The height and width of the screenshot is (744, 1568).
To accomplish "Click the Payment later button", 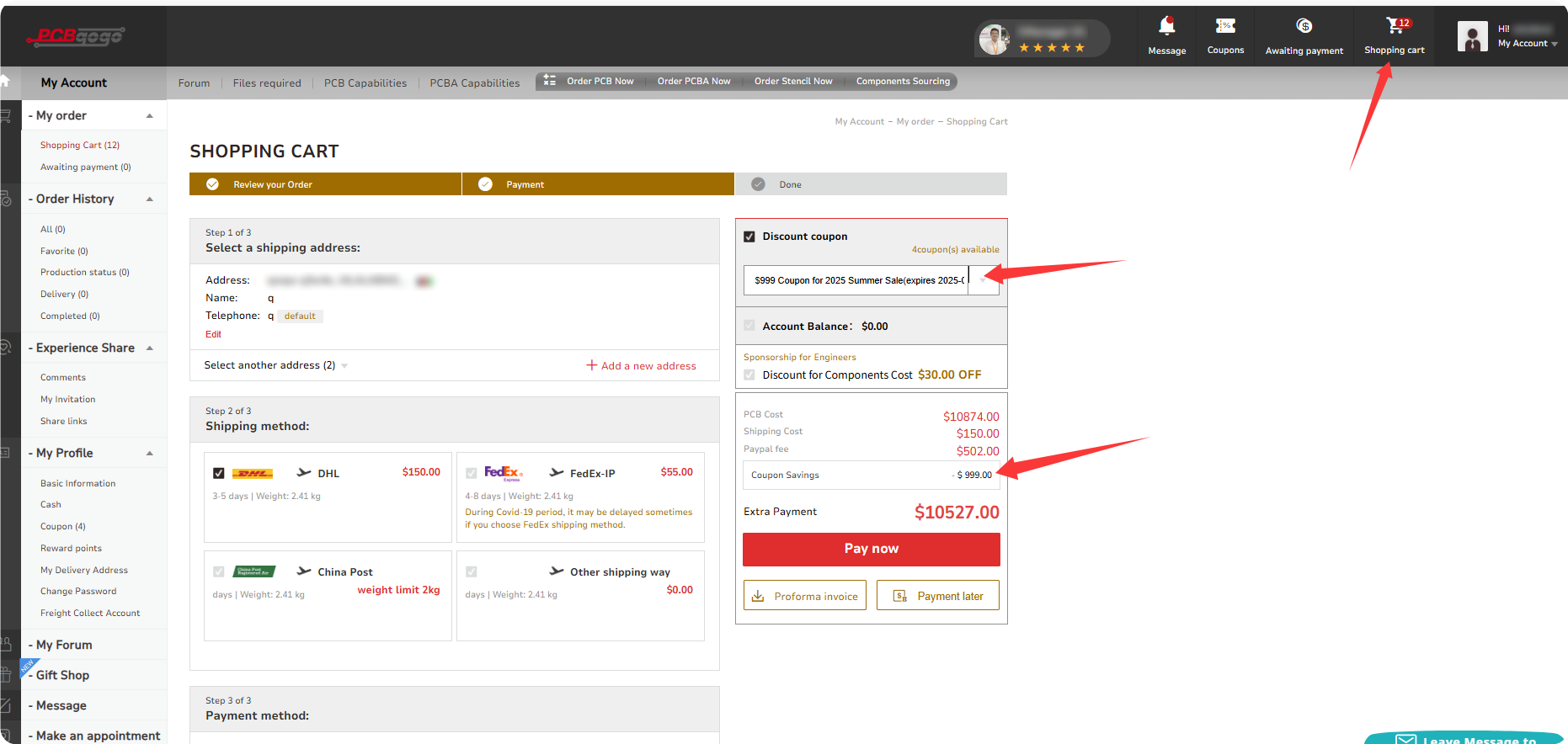I will click(938, 595).
